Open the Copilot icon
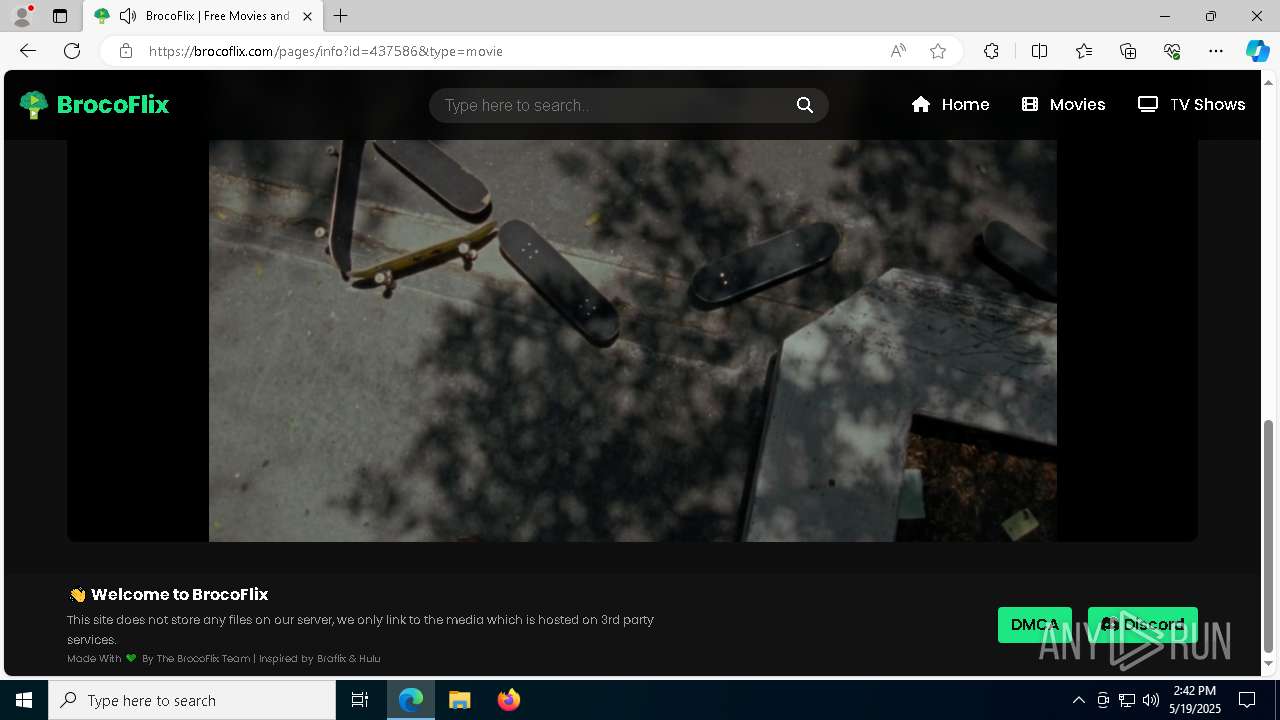The height and width of the screenshot is (720, 1280). [x=1257, y=51]
